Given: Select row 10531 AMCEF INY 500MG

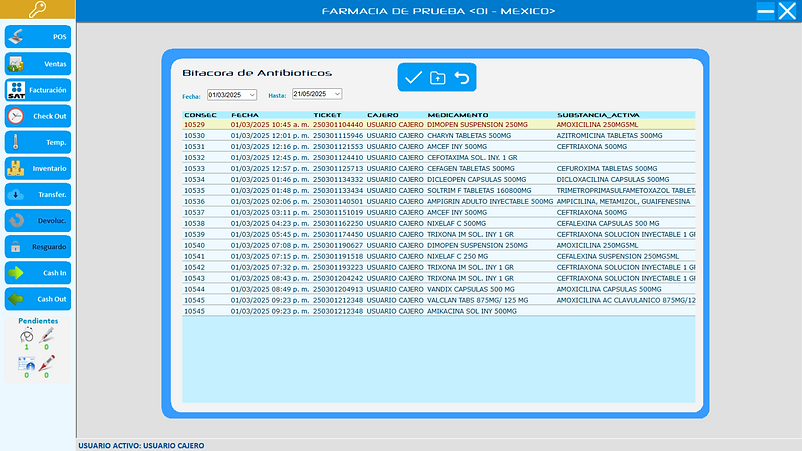Looking at the screenshot, I should 438,146.
